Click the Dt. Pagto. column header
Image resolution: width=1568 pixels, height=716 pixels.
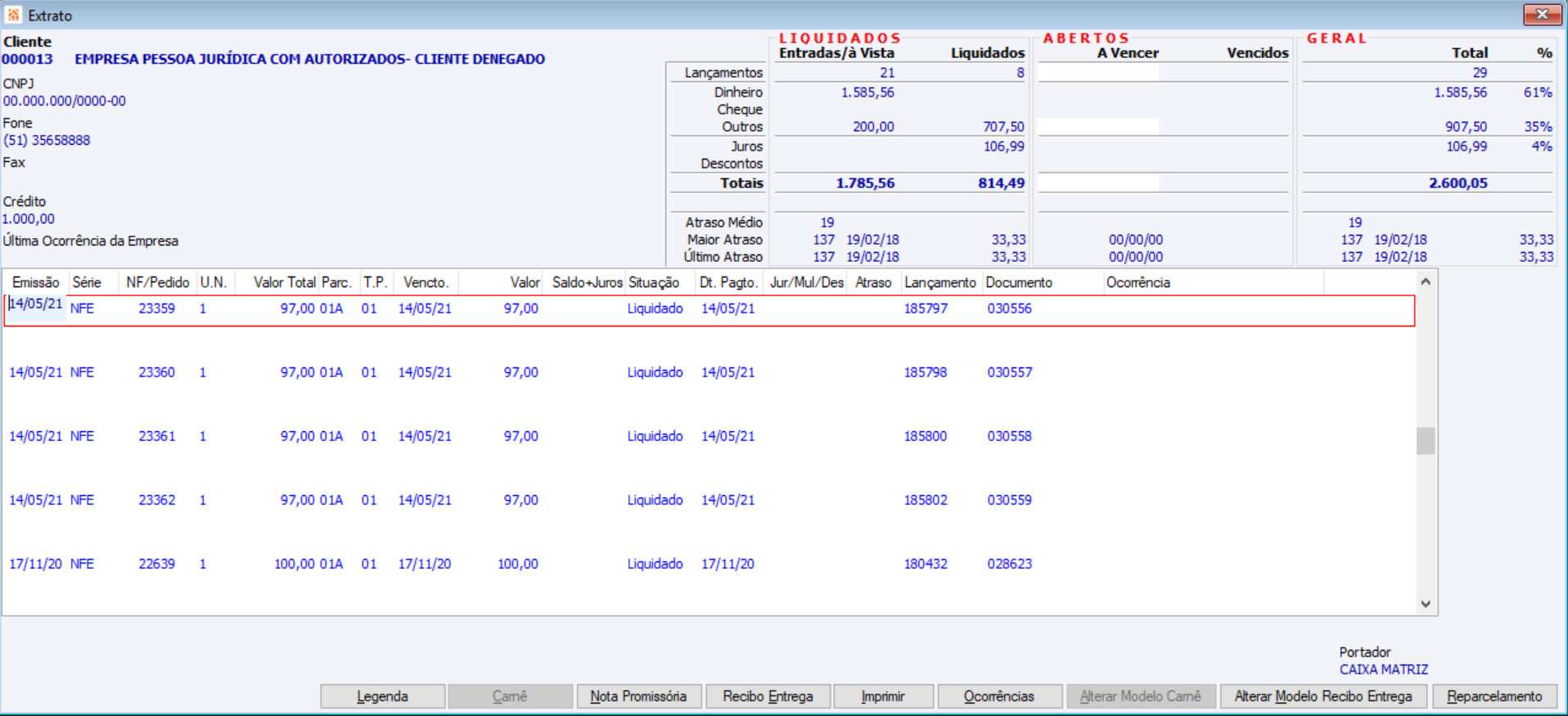[728, 282]
